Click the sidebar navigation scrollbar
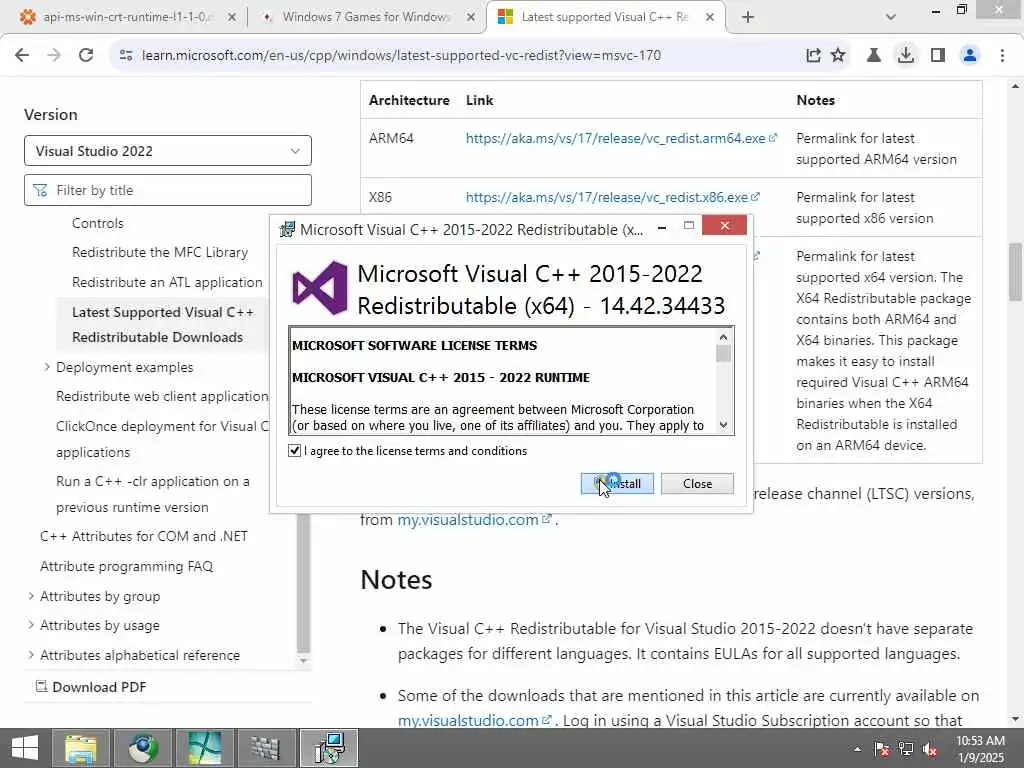This screenshot has width=1024, height=768. 303,581
